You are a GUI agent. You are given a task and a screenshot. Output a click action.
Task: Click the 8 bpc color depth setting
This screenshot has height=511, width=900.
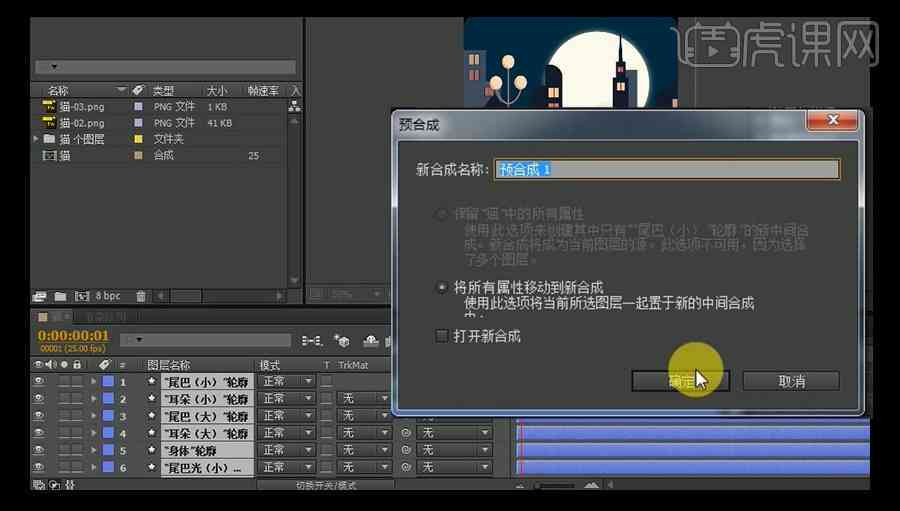(x=108, y=296)
